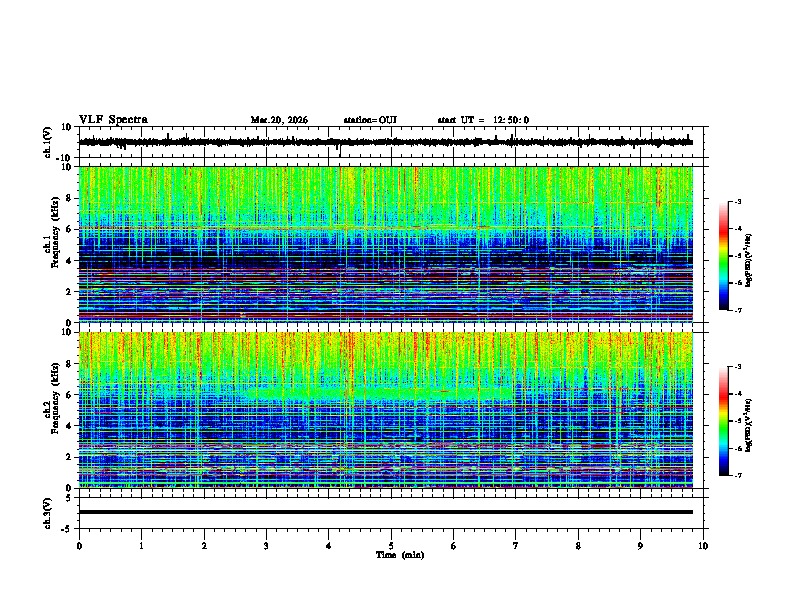
Task: Click the ch.1 spectrogram color scale bar
Action: (723, 256)
